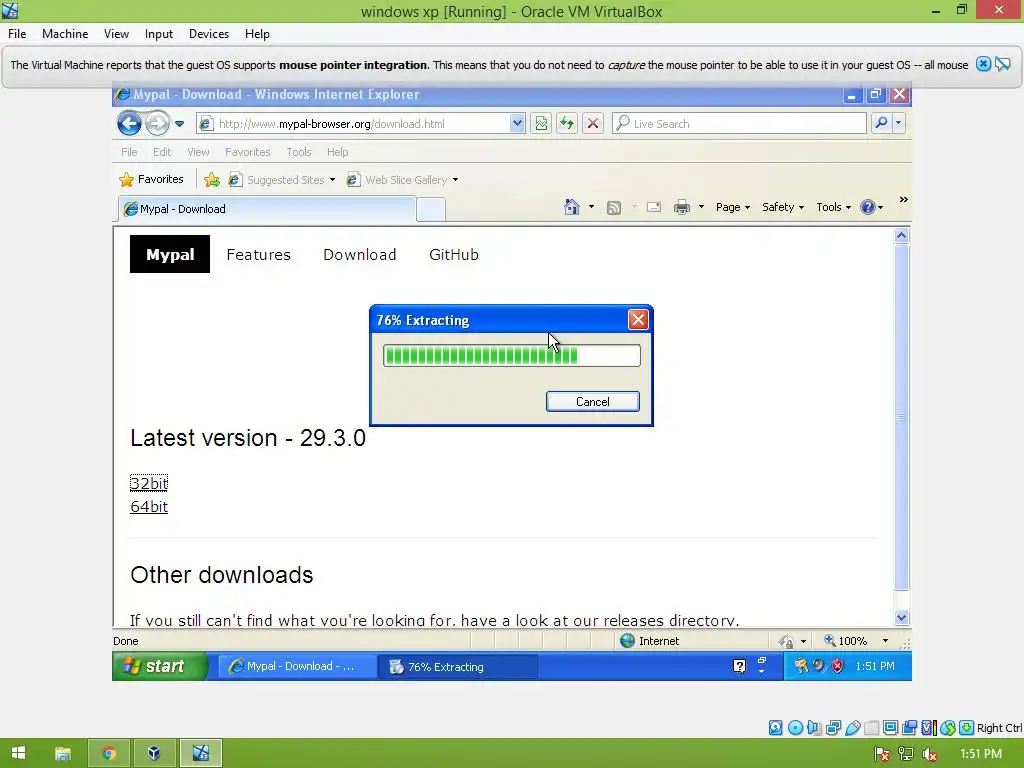Viewport: 1024px width, 768px height.
Task: Click the VirtualBox display indicator icon
Action: (x=890, y=728)
